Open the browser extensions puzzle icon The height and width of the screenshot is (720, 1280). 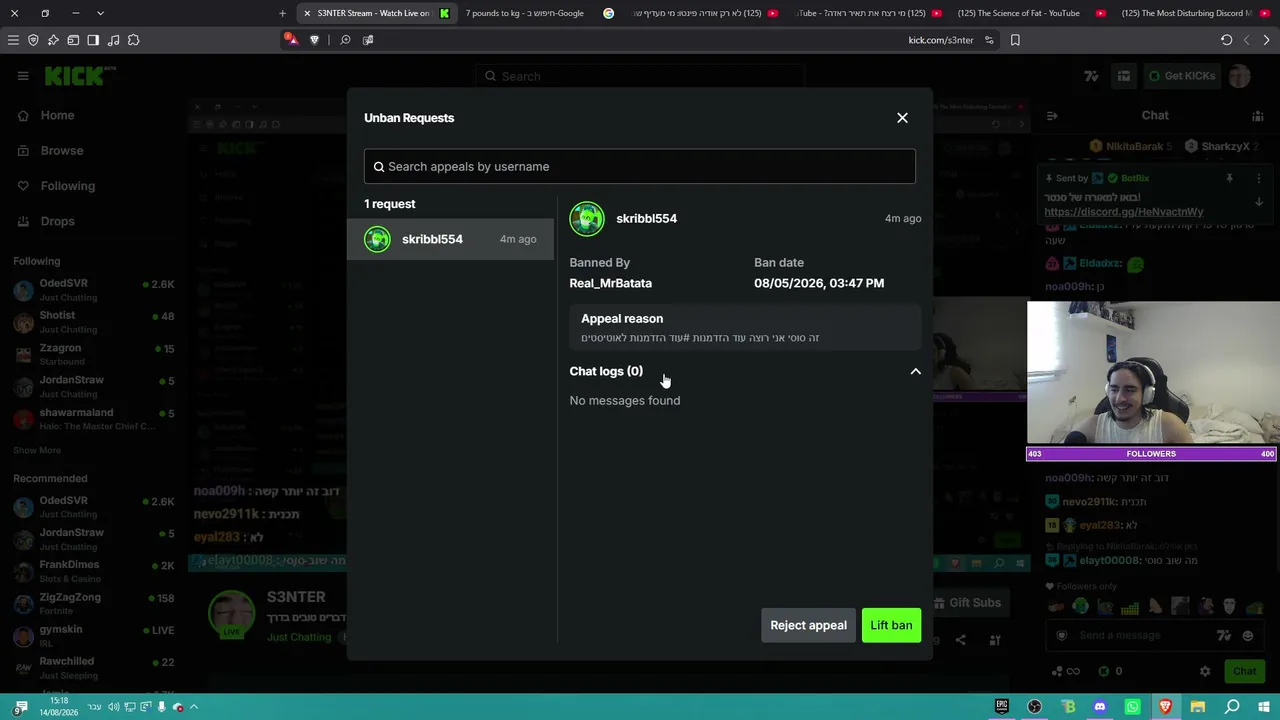(134, 40)
